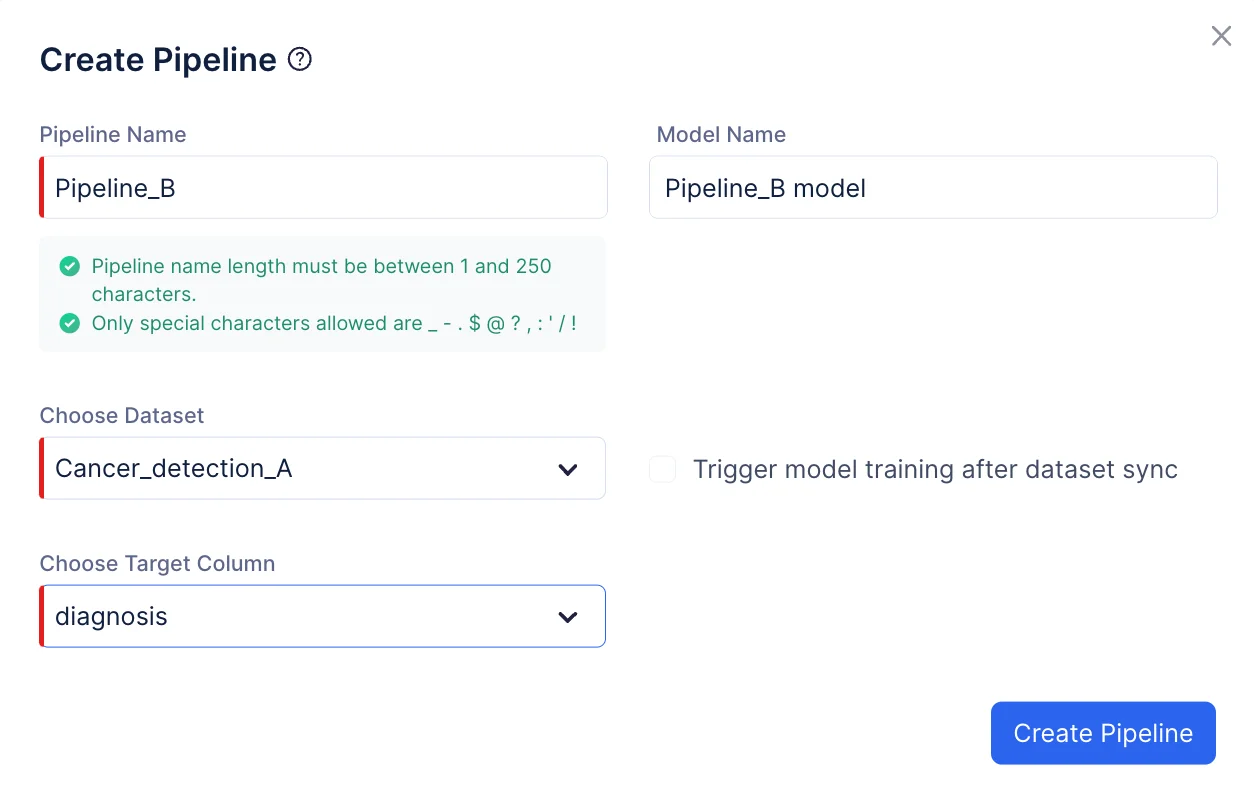Click the name length rule checkmark icon

(x=69, y=266)
